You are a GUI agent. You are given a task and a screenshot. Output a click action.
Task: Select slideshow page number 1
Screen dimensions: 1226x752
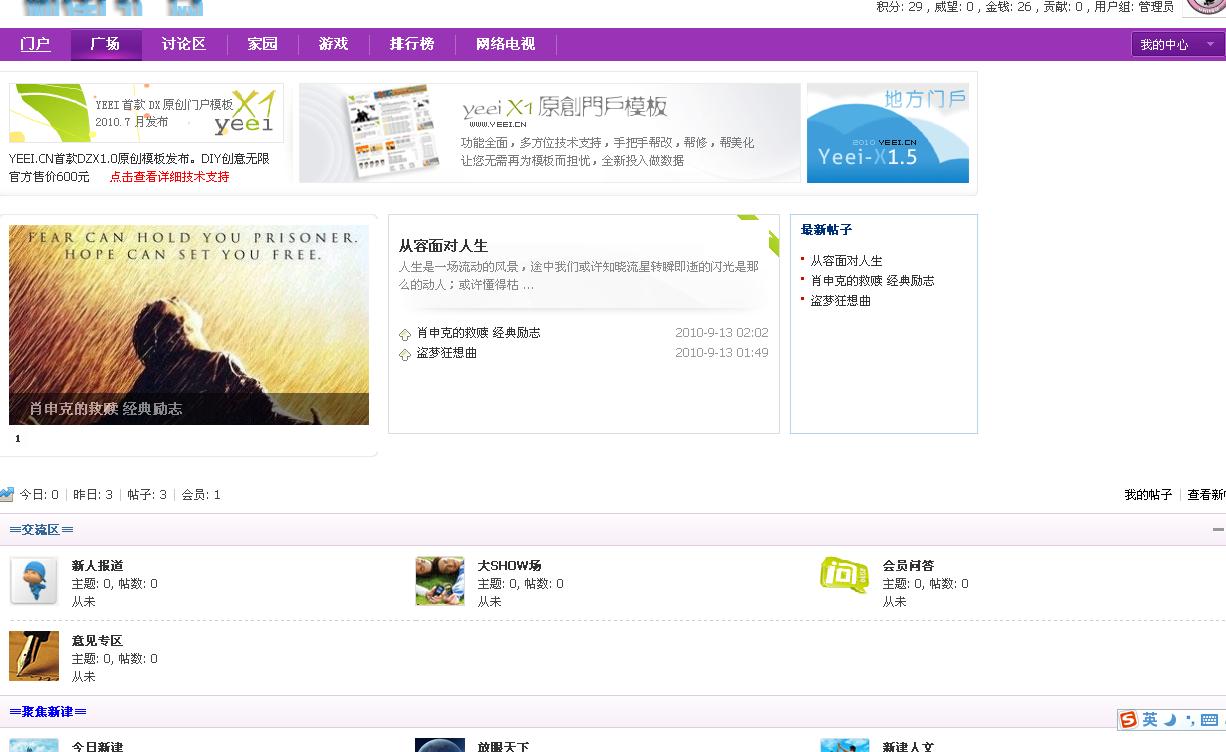pyautogui.click(x=17, y=438)
